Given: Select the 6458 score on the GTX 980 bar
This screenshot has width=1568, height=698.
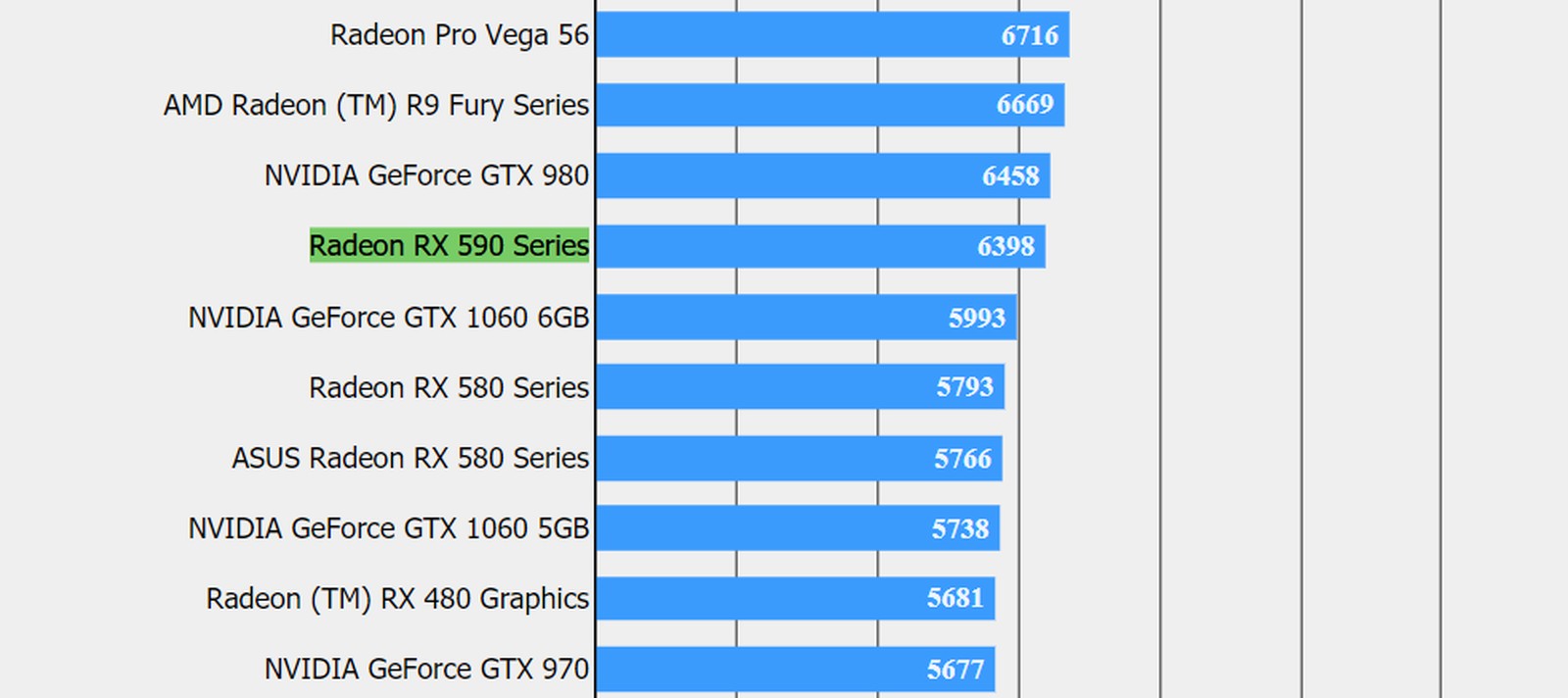Looking at the screenshot, I should (x=1010, y=175).
